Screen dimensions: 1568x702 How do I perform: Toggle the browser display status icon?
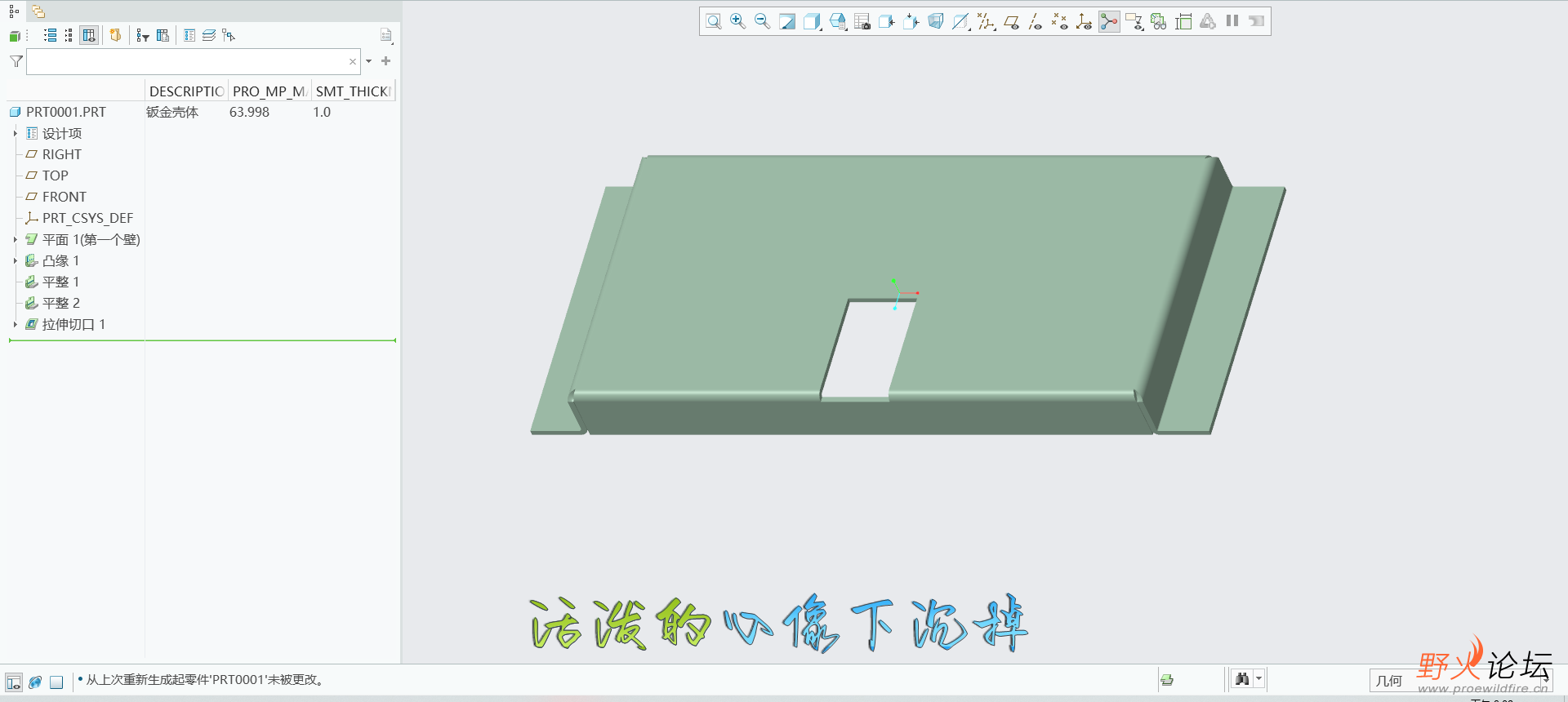coord(35,682)
